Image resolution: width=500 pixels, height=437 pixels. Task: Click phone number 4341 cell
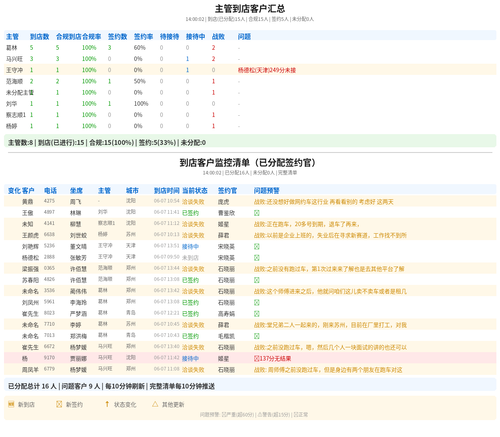tap(49, 223)
